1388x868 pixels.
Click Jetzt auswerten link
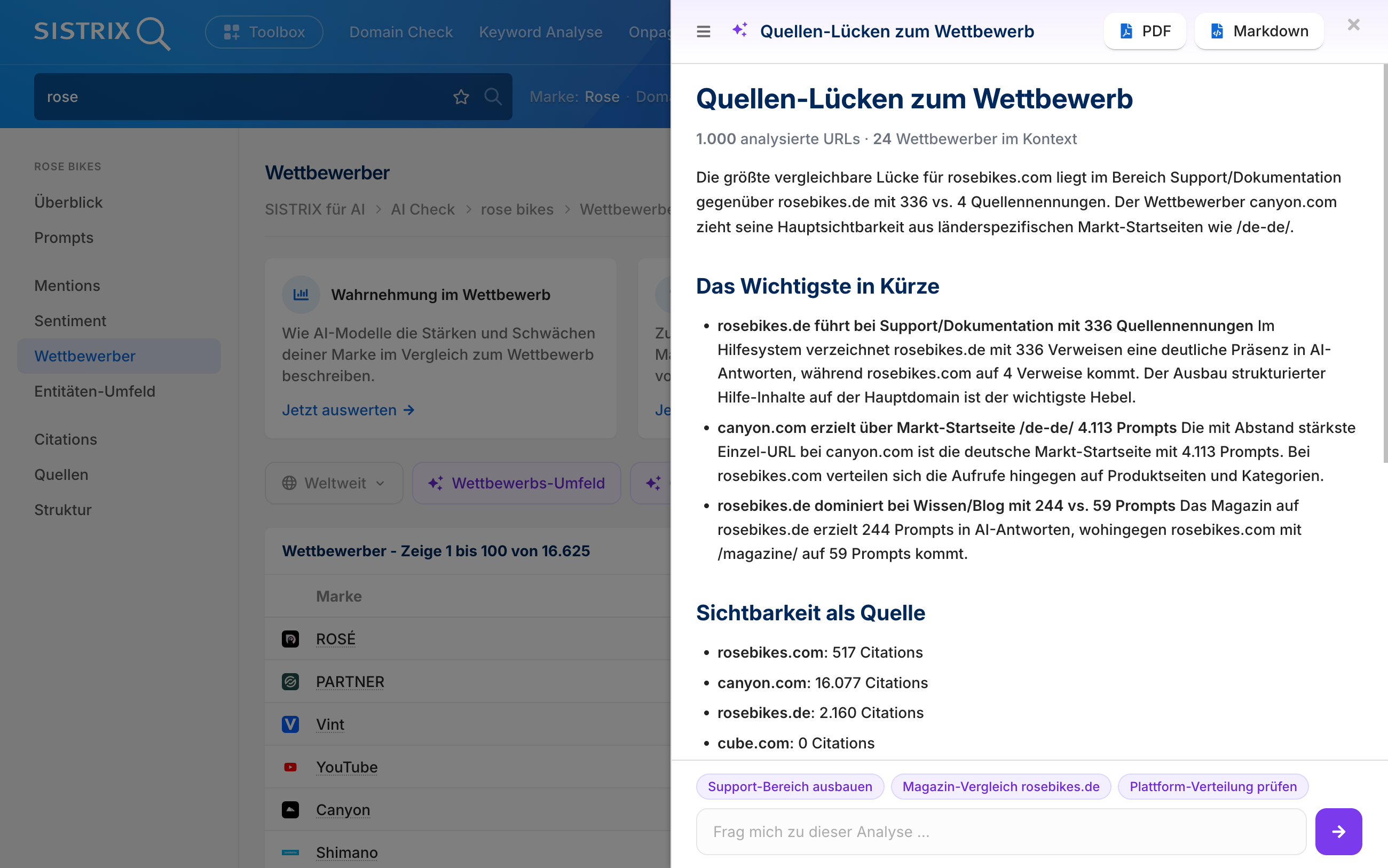(x=348, y=410)
